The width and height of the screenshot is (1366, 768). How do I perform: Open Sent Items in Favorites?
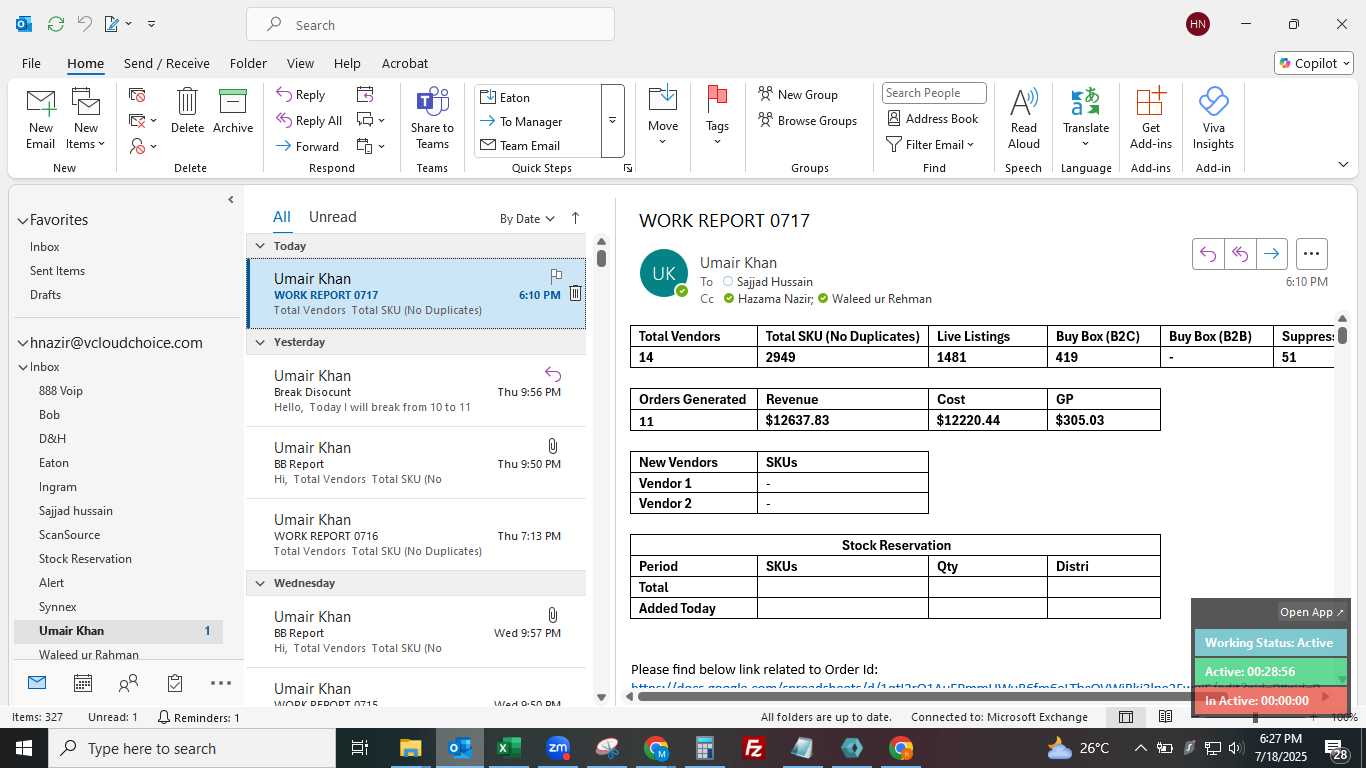(x=57, y=271)
